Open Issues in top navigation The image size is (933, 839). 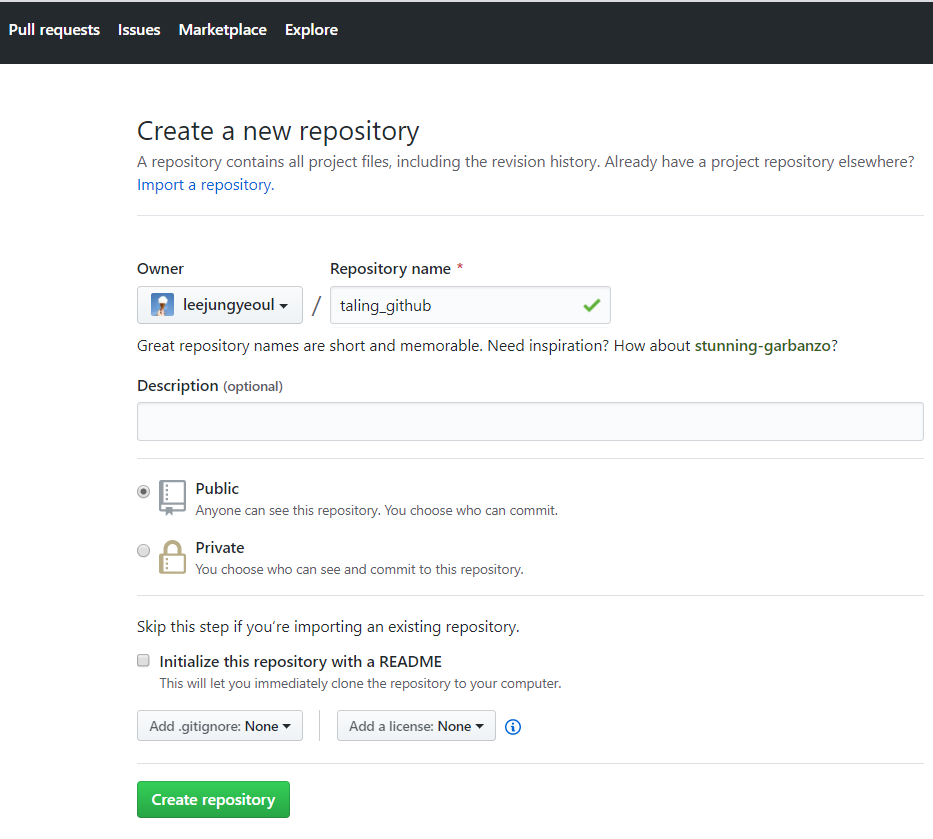click(x=139, y=30)
